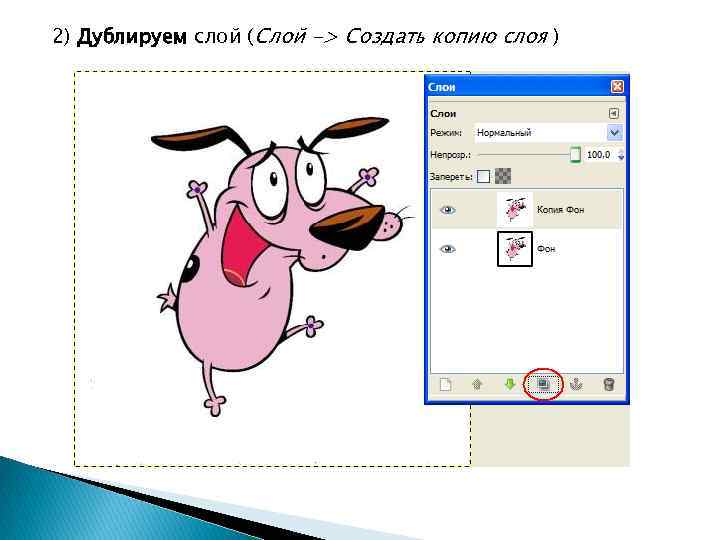Screen dimensions: 720x540
Task: Click the opacity value field 100,0
Action: point(599,155)
